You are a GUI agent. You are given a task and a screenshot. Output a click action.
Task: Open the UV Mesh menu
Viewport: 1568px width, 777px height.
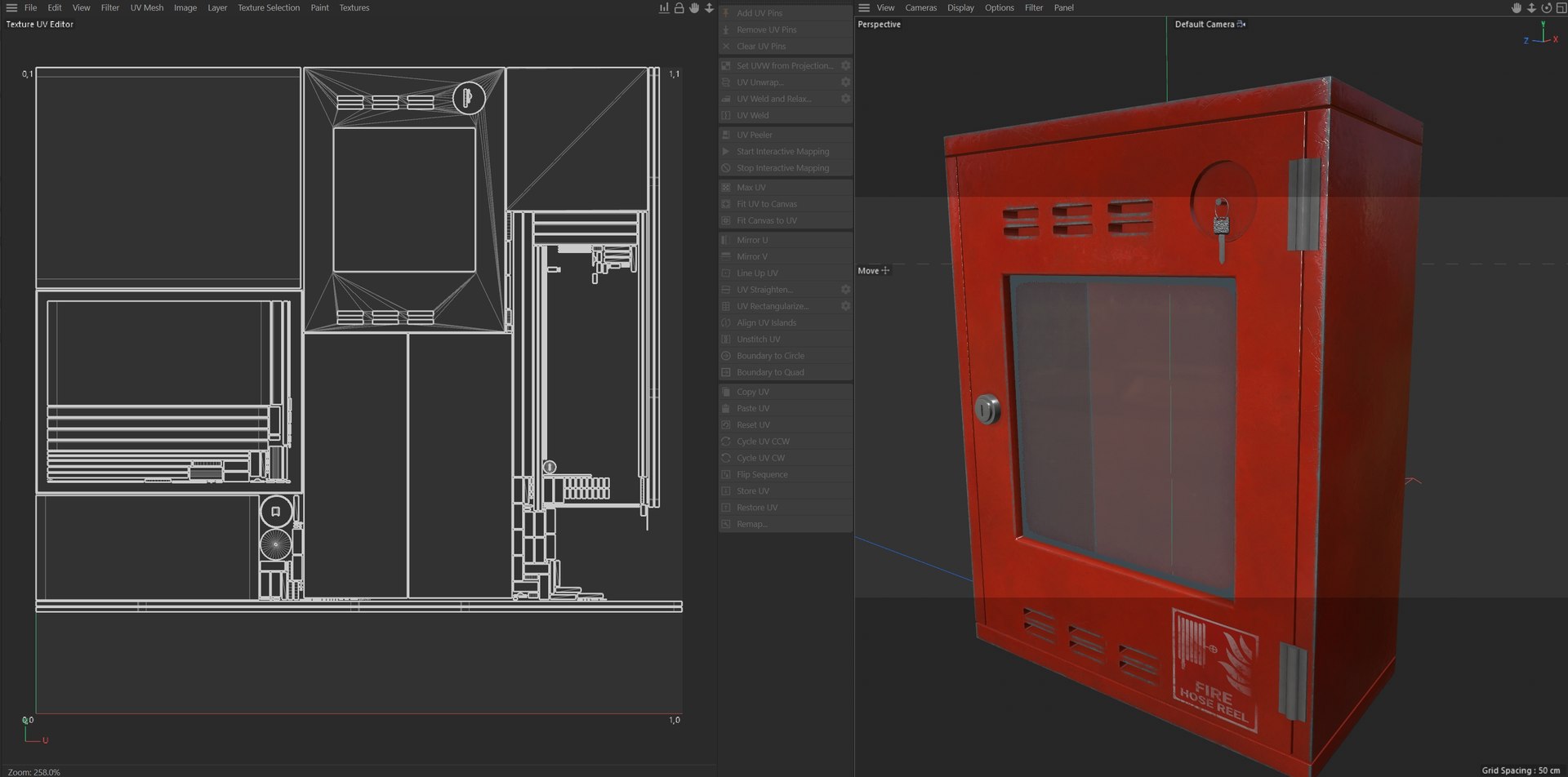pyautogui.click(x=147, y=8)
